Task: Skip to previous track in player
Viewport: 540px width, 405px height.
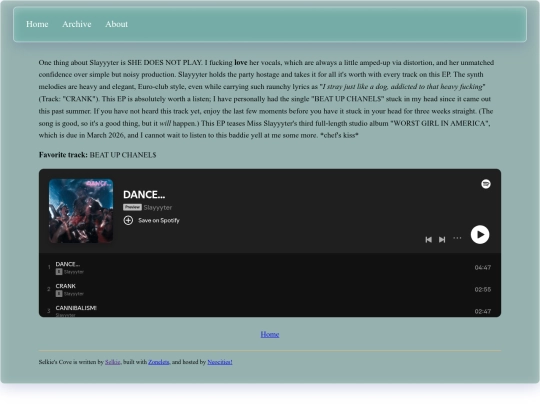Action: 428,239
